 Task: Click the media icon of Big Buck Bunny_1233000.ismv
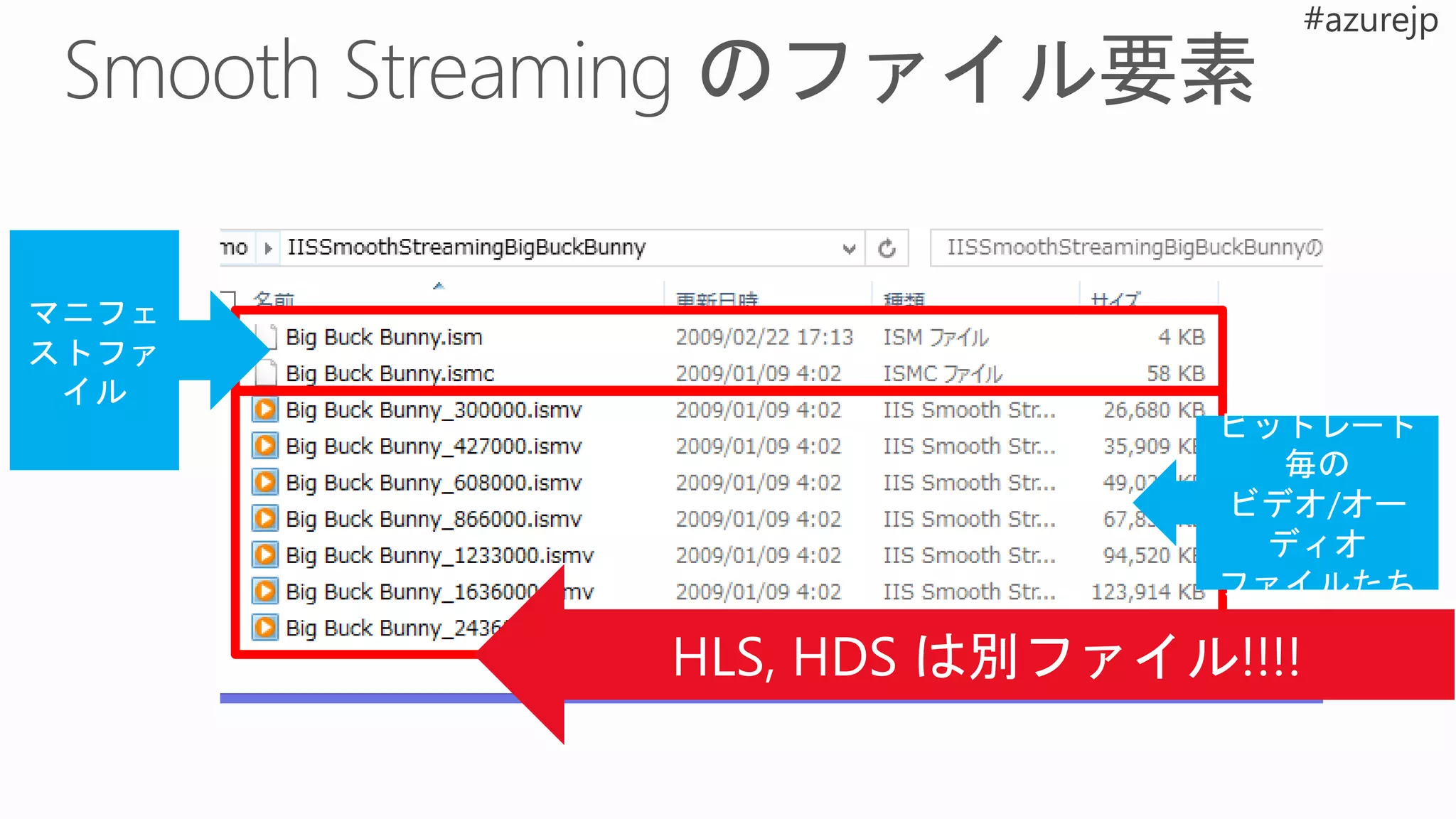265,555
